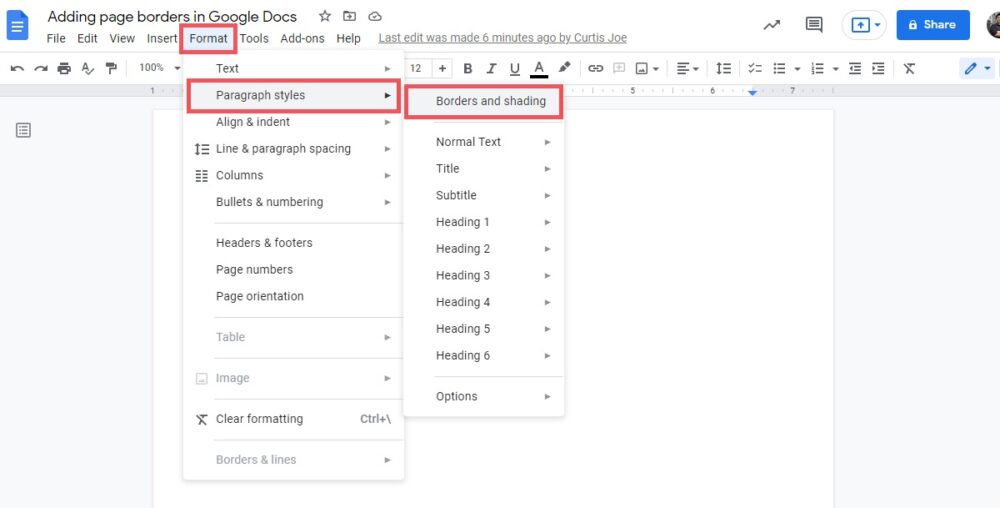Click the print icon in toolbar

coord(64,68)
